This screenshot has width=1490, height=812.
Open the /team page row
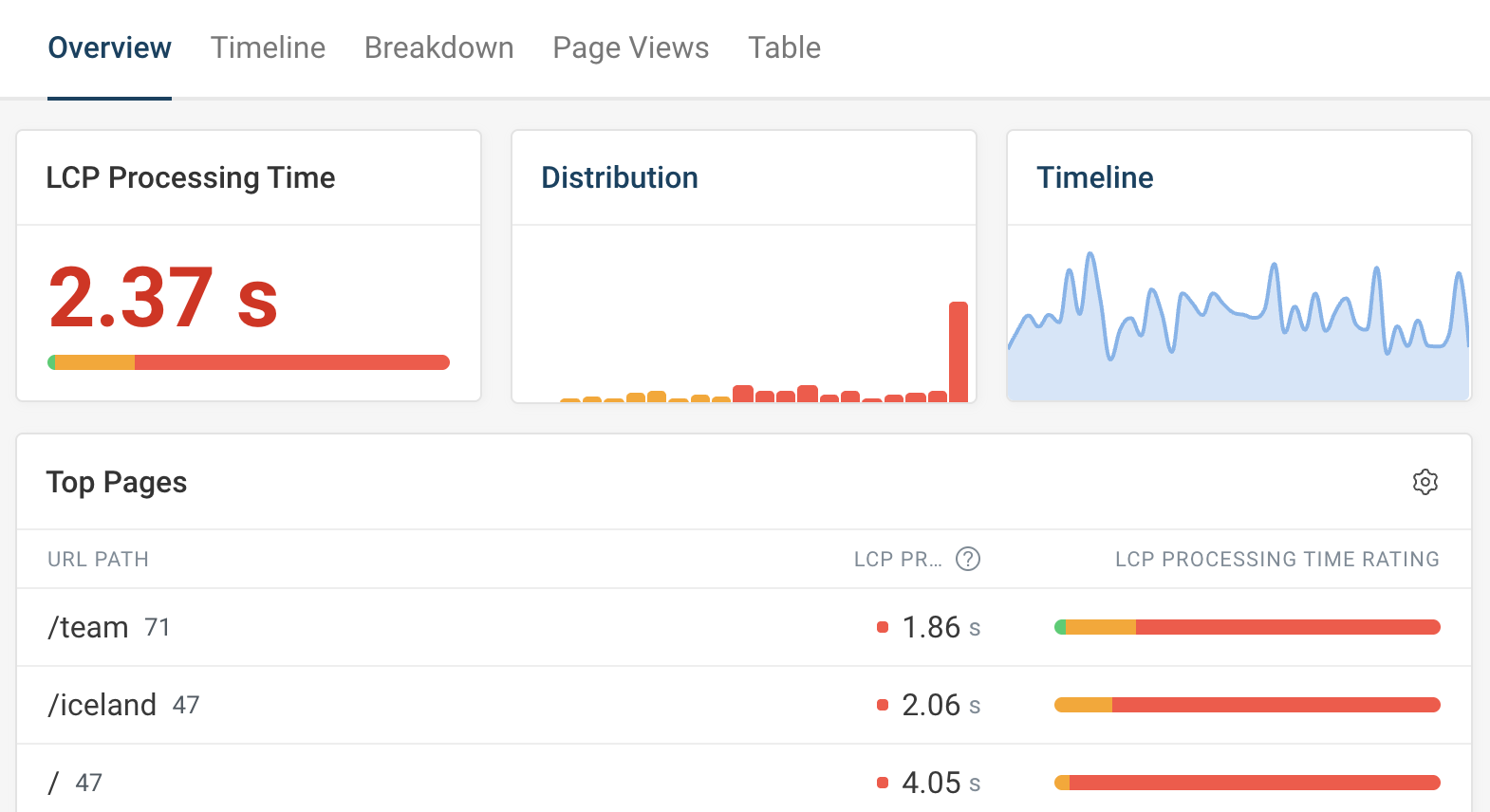(744, 627)
